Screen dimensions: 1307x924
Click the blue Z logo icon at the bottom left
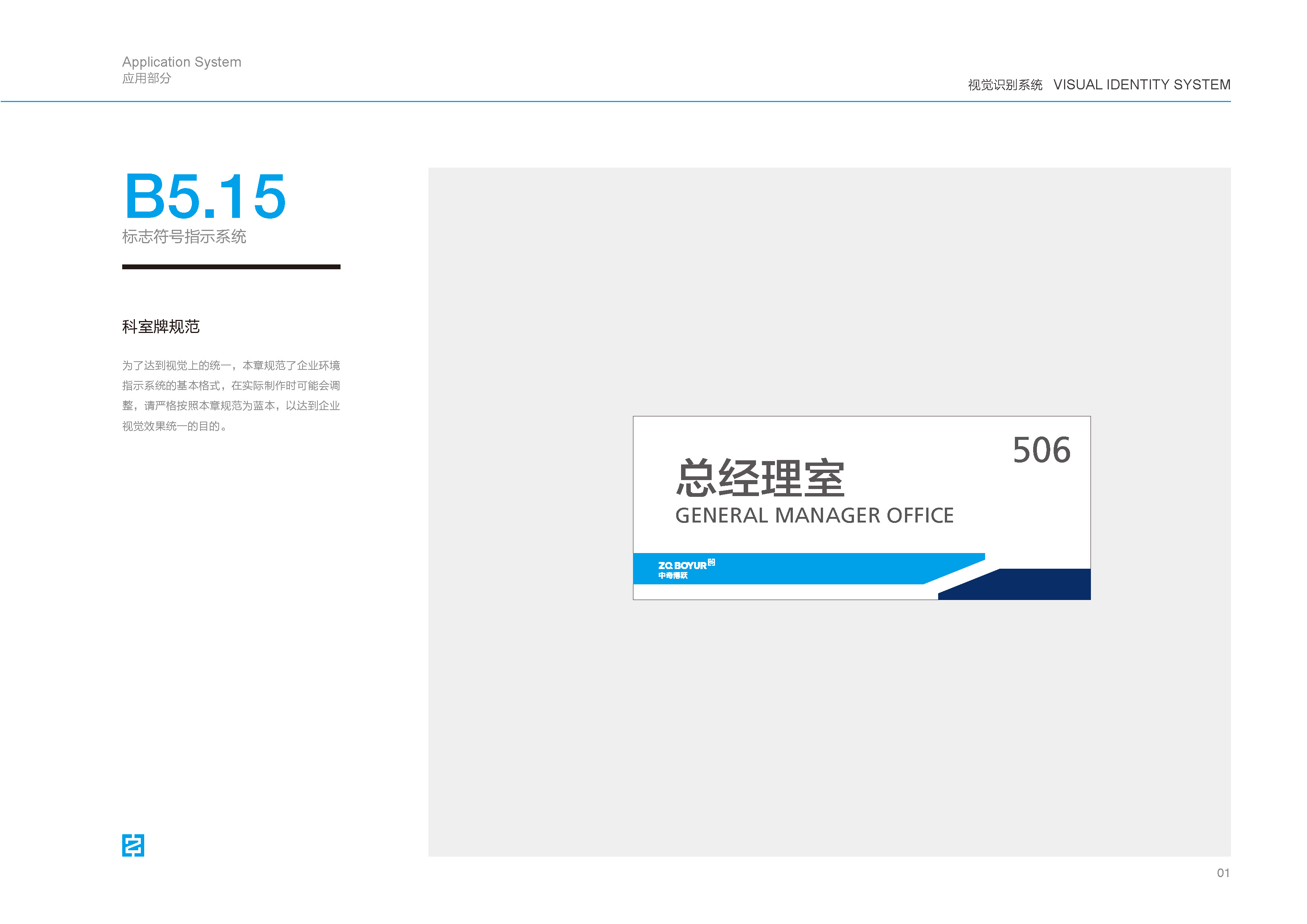[x=133, y=845]
